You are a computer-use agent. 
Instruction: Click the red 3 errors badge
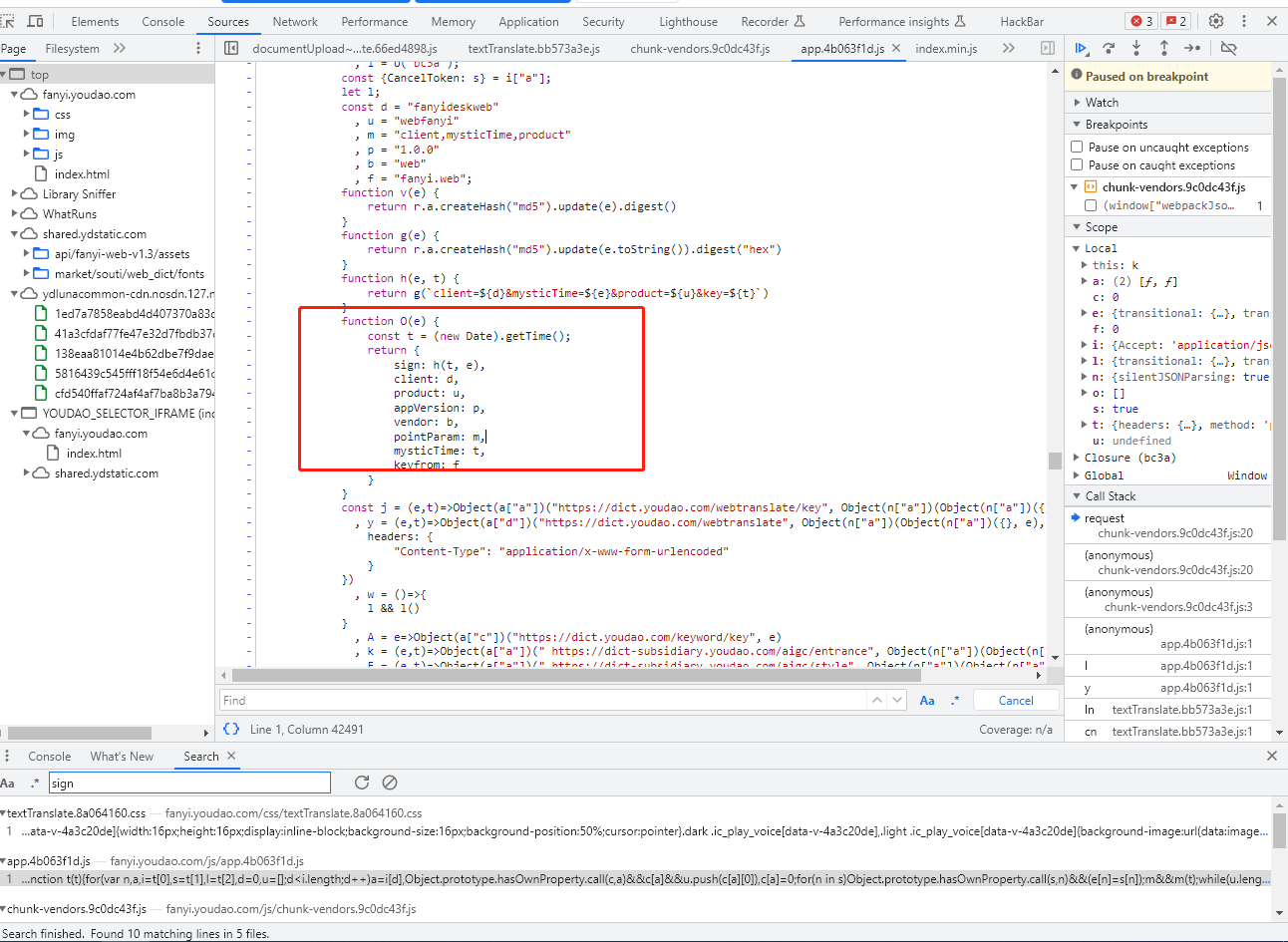[x=1141, y=21]
